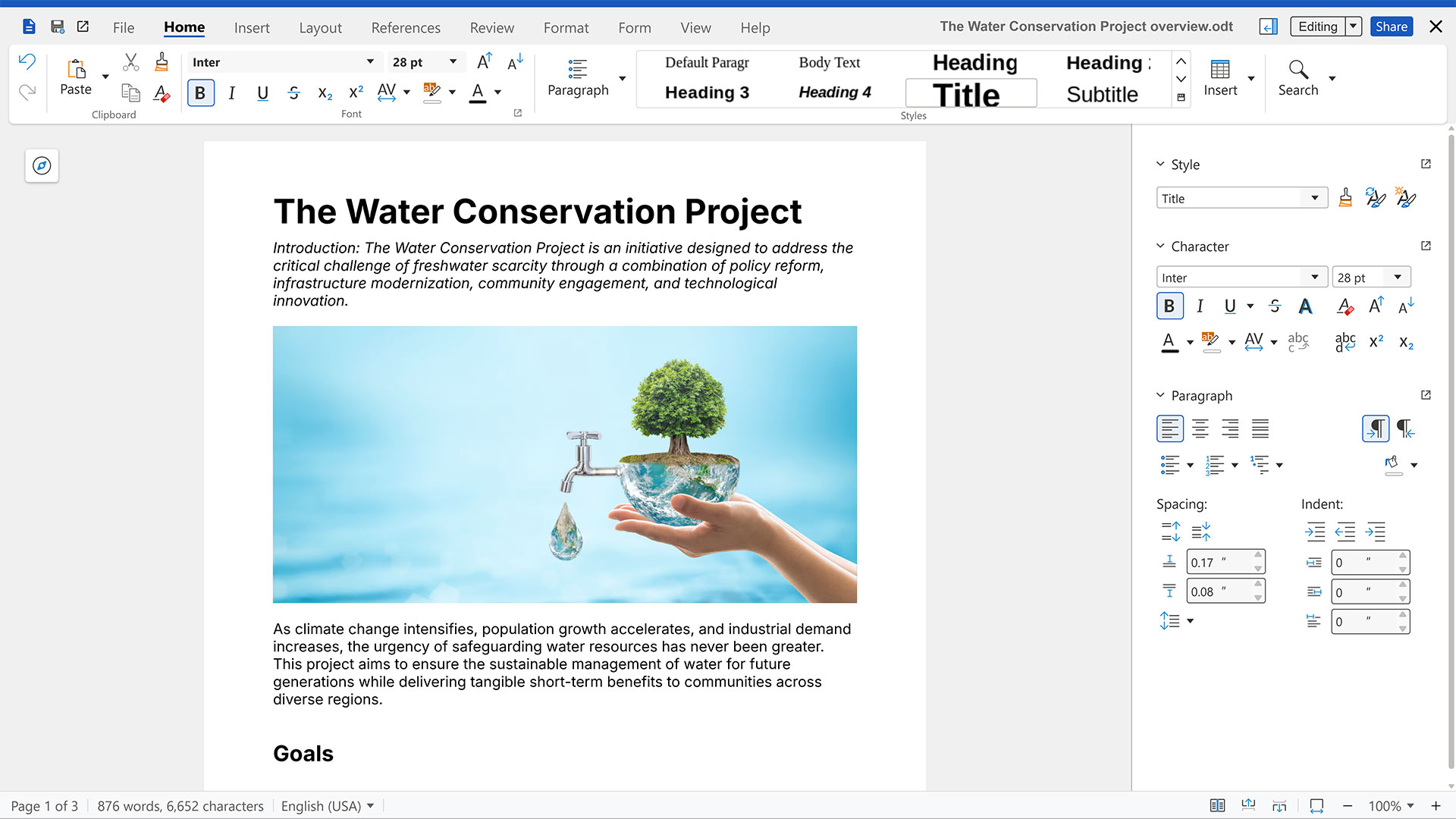The image size is (1456, 819).
Task: Open the References tab
Action: (406, 27)
